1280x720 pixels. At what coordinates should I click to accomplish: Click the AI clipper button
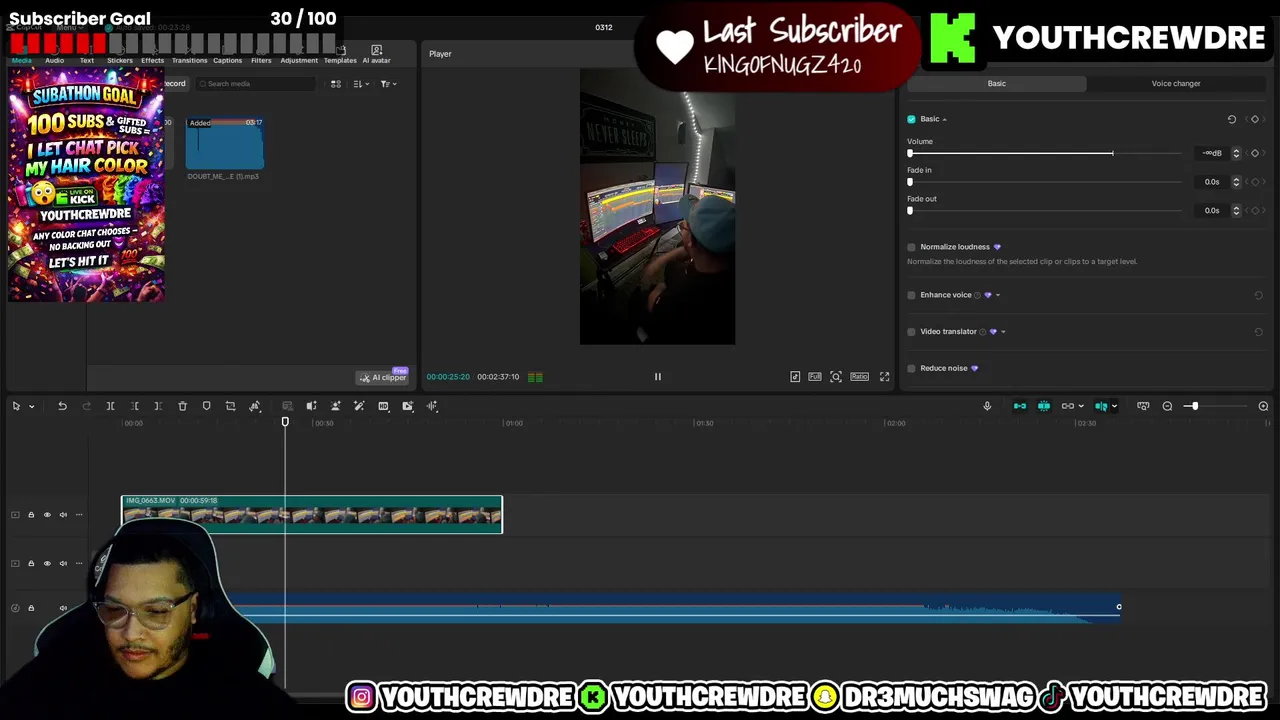point(384,377)
